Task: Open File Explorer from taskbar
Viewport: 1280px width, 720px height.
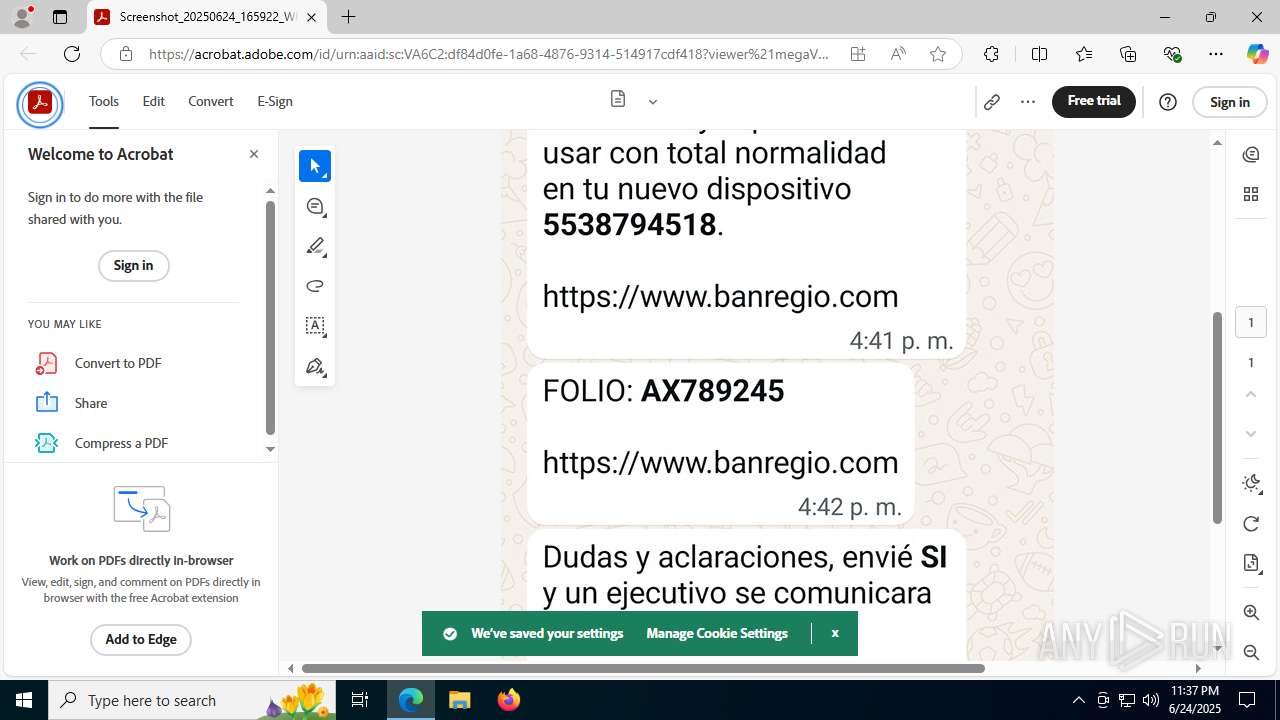Action: point(459,700)
